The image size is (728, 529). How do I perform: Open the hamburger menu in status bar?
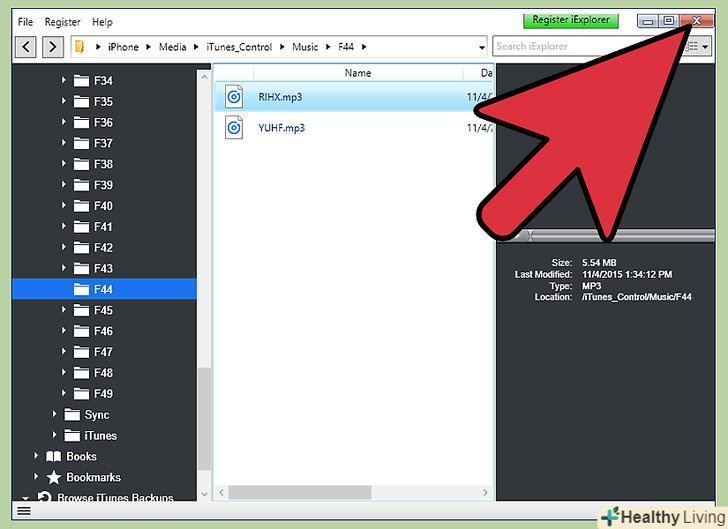(x=24, y=511)
